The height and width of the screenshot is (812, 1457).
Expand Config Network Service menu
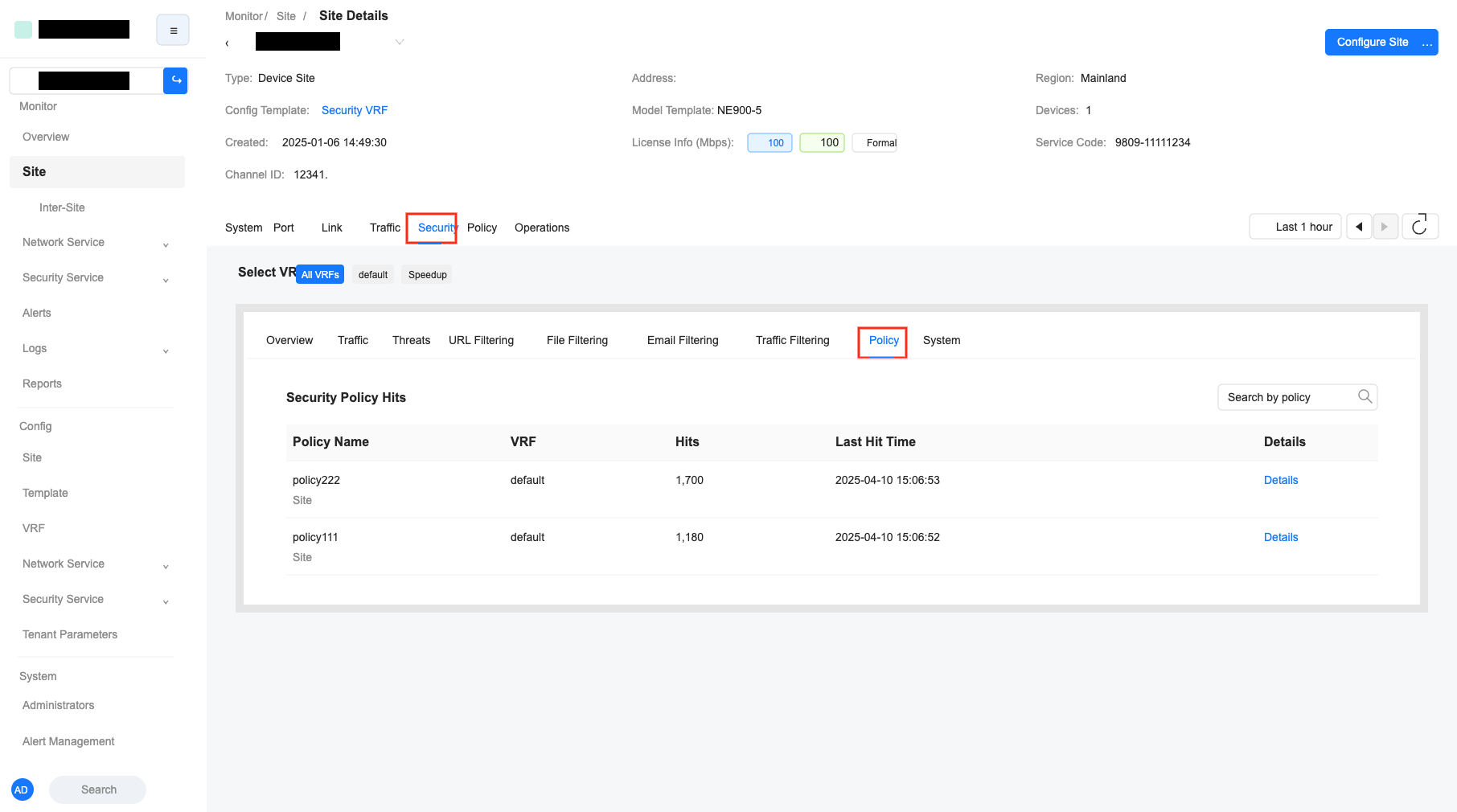[96, 564]
